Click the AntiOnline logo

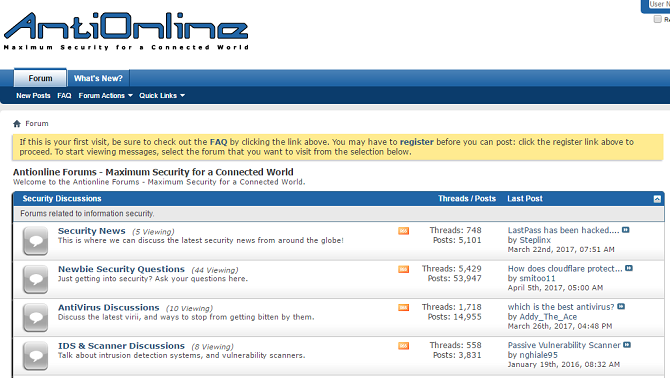coord(126,31)
